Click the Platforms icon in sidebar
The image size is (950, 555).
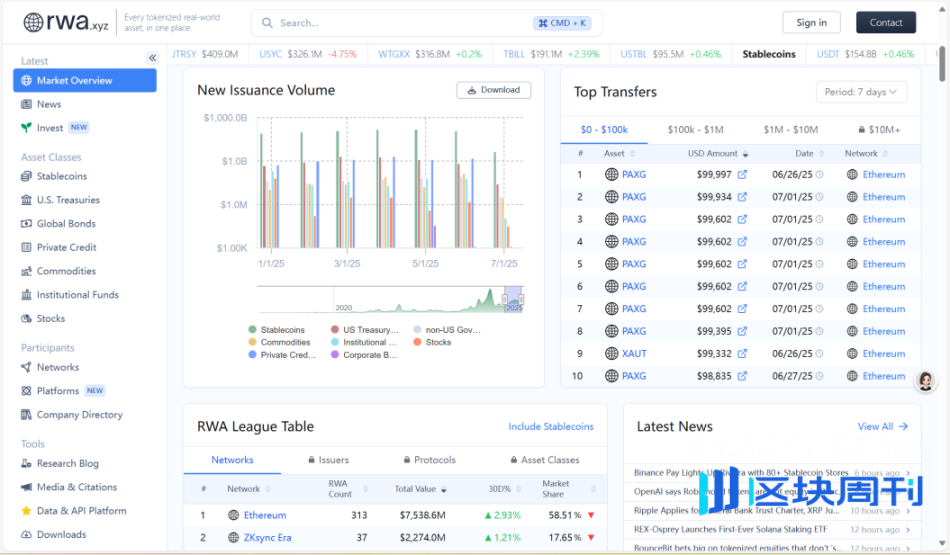coord(26,391)
